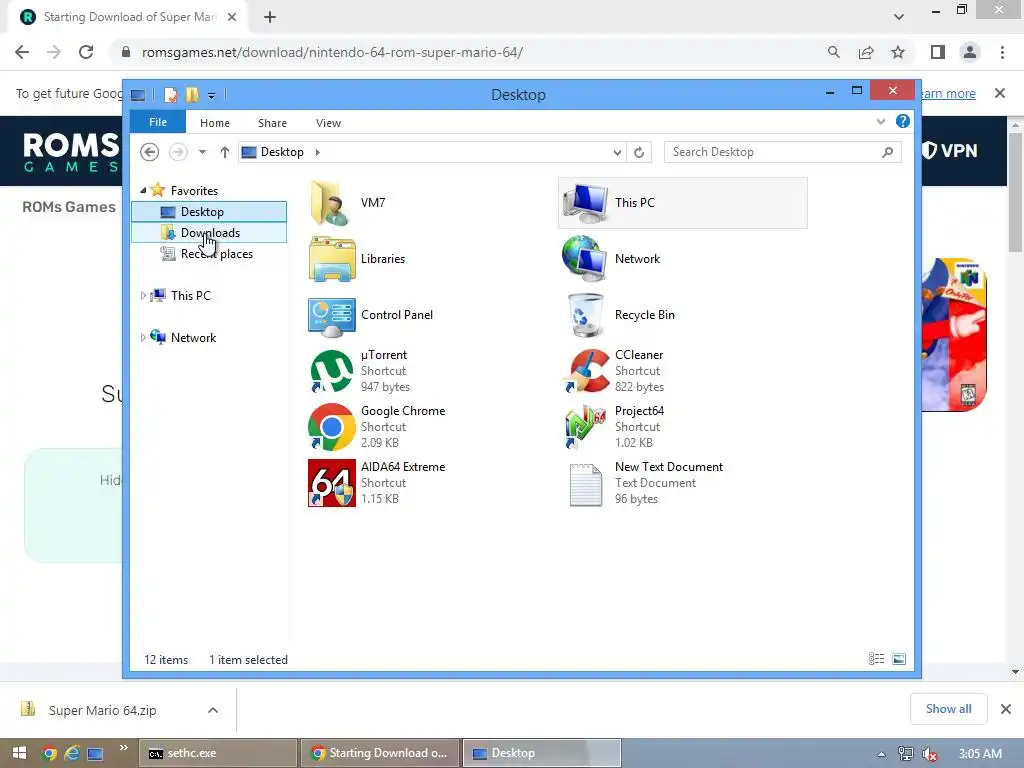Select the Control Panel icon
The image size is (1024, 768).
332,317
